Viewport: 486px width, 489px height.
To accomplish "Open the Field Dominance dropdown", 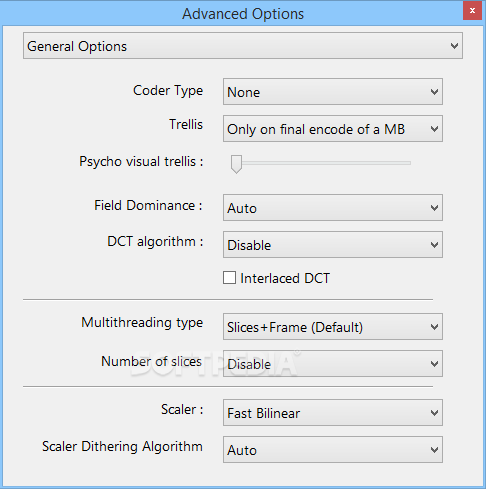I will [x=333, y=208].
